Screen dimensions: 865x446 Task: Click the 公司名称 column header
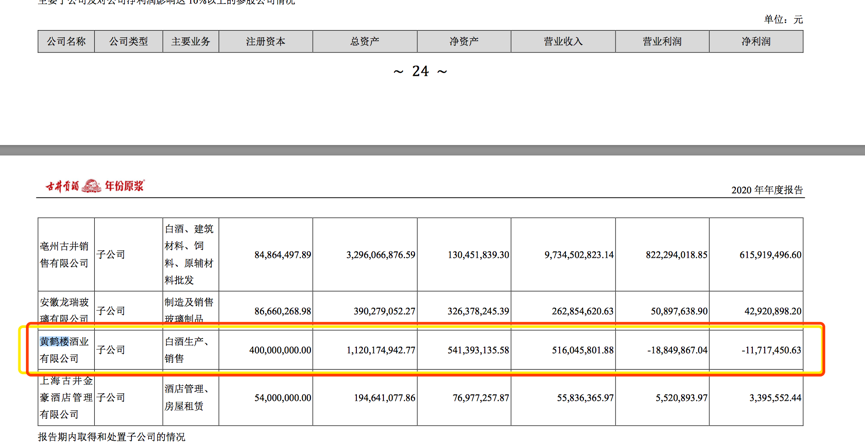click(66, 41)
